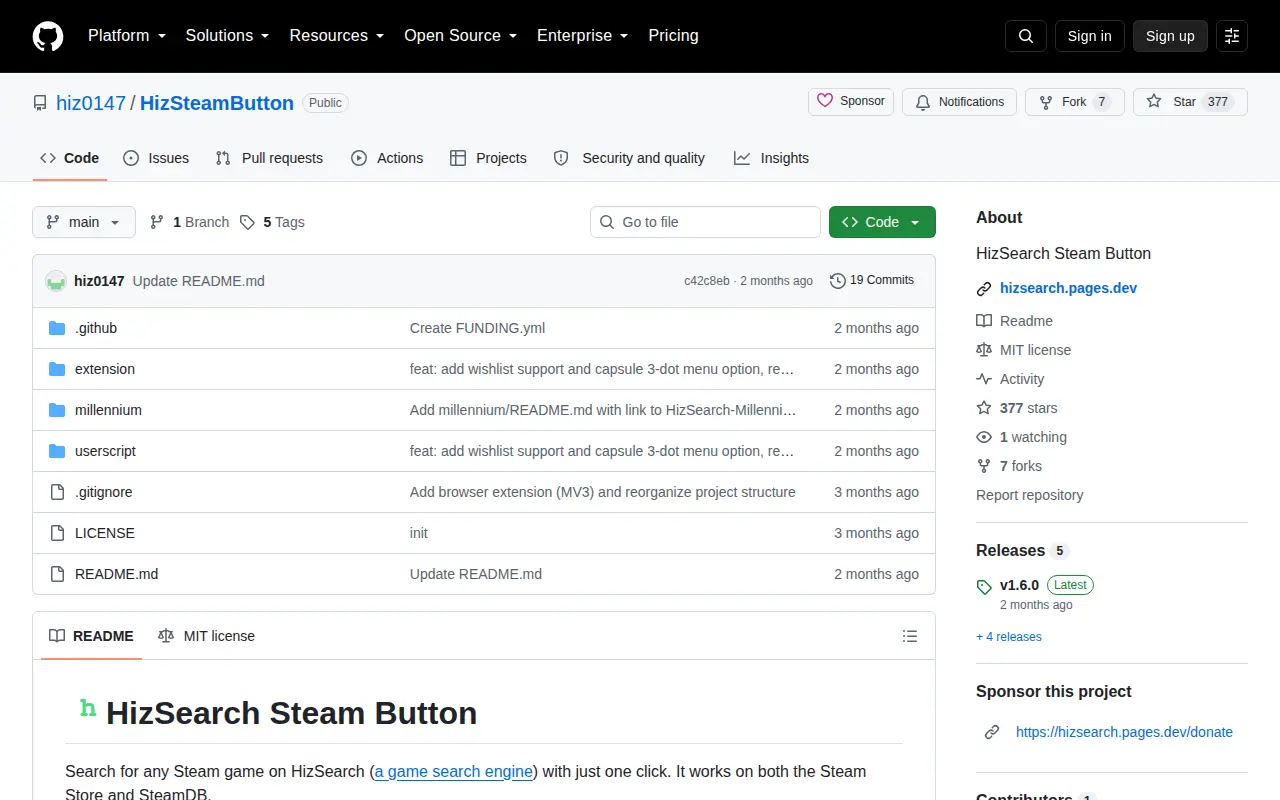Open the Projects tab

[x=488, y=158]
